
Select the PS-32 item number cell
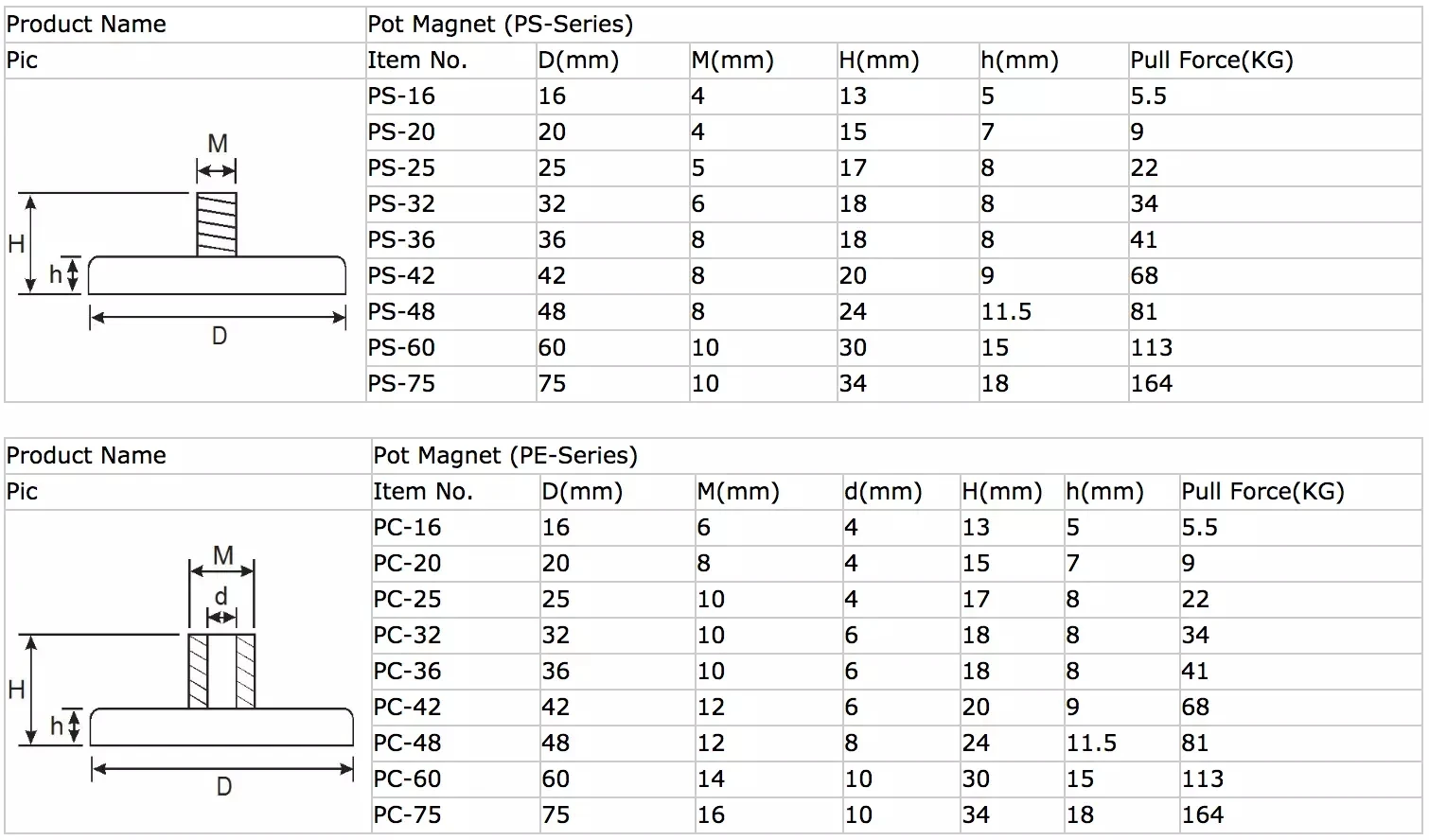(x=401, y=204)
